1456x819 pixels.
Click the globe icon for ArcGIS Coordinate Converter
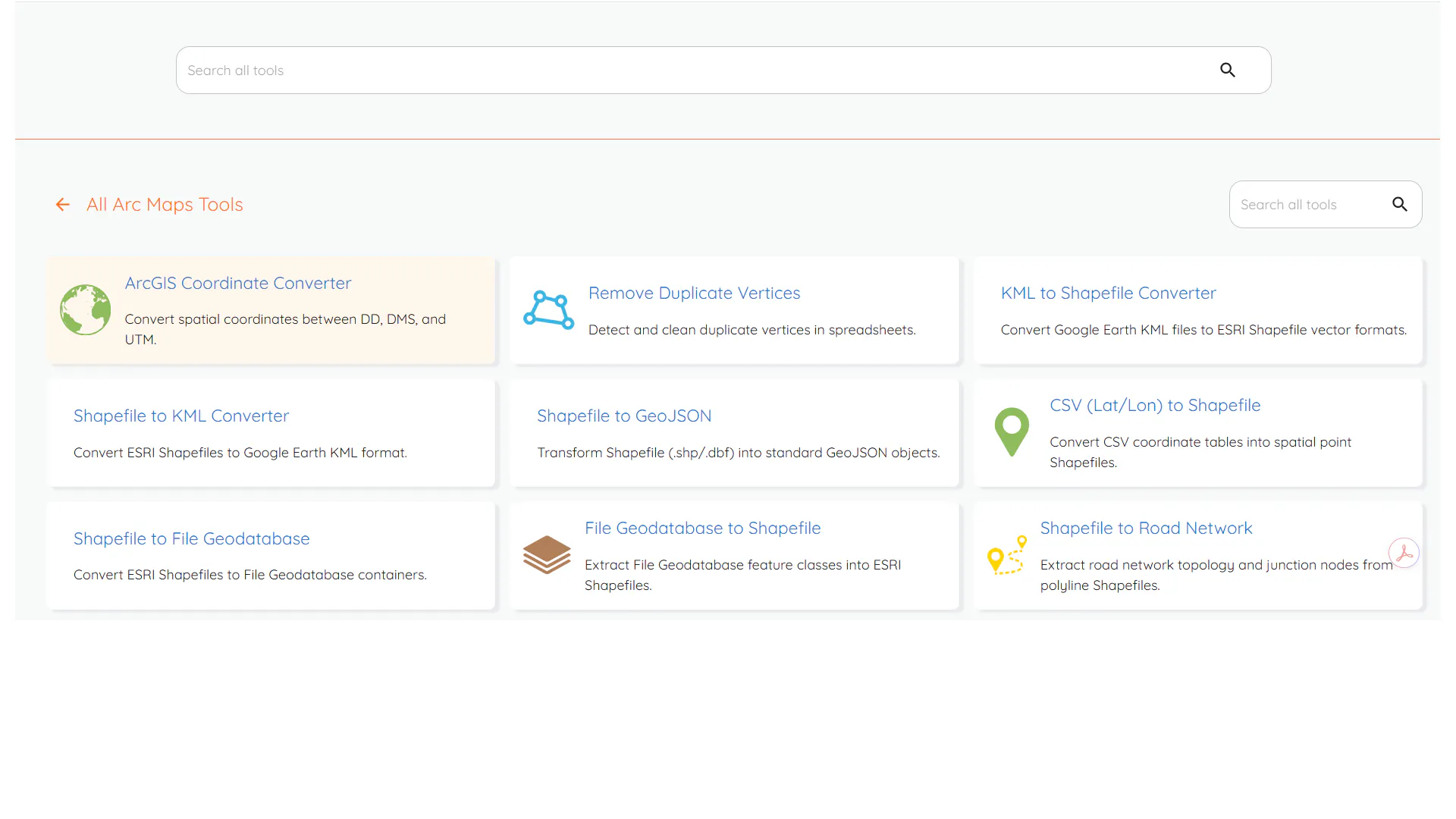pos(86,310)
